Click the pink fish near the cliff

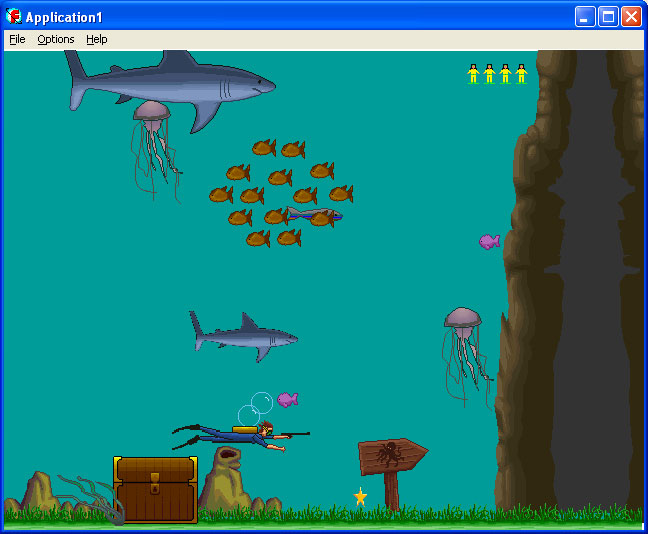tap(488, 241)
